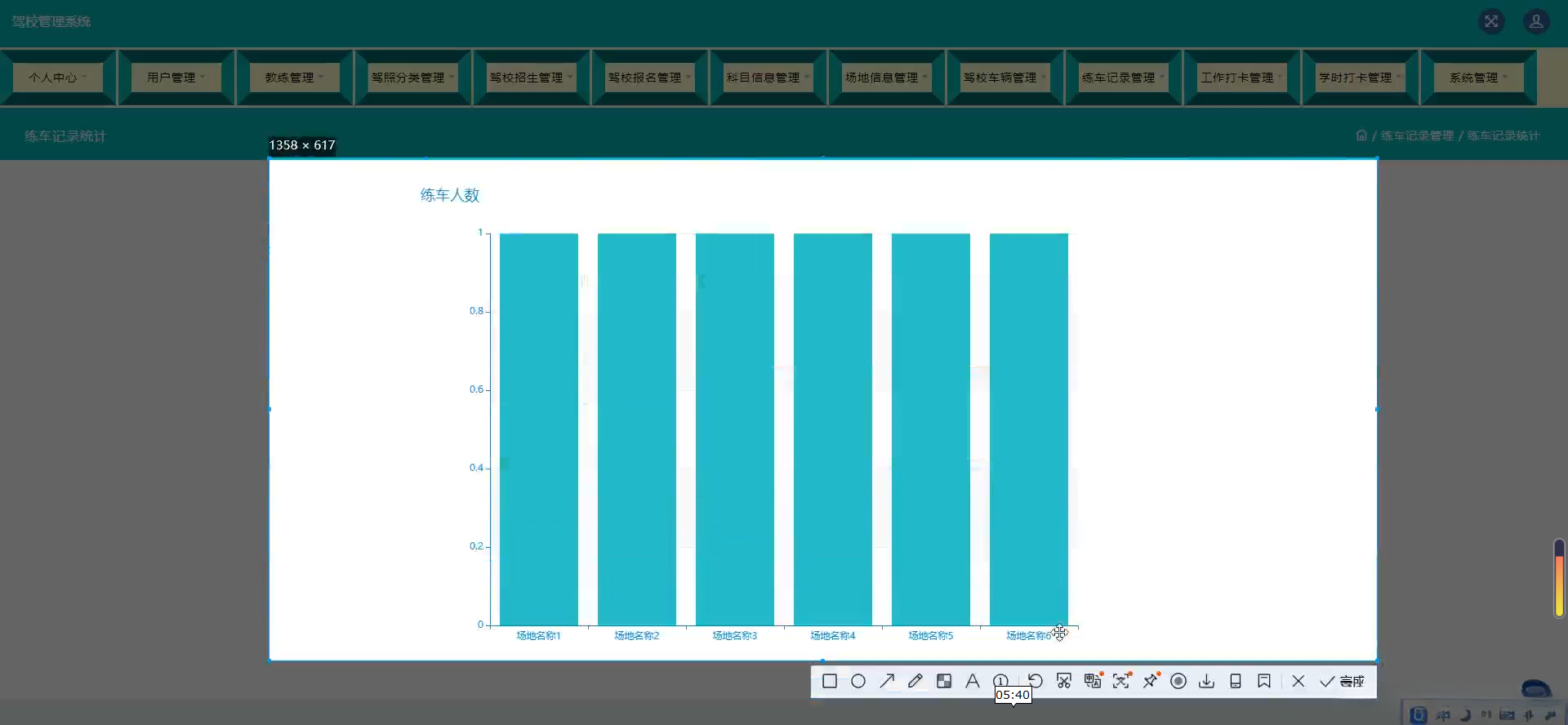1568x725 pixels.
Task: Click the scissors long-screenshot icon
Action: 1064,681
